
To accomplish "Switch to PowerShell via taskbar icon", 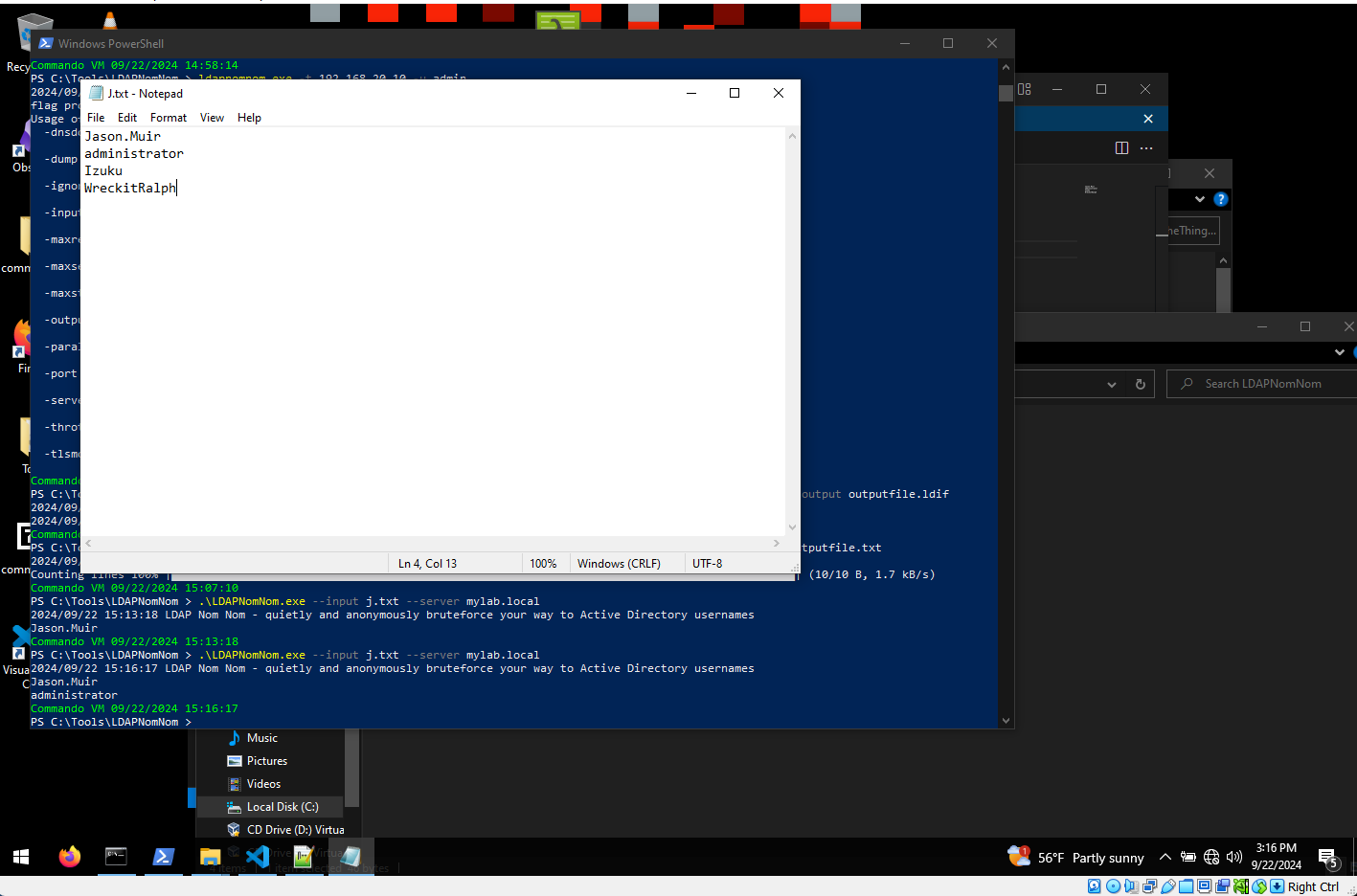I will pos(163,857).
